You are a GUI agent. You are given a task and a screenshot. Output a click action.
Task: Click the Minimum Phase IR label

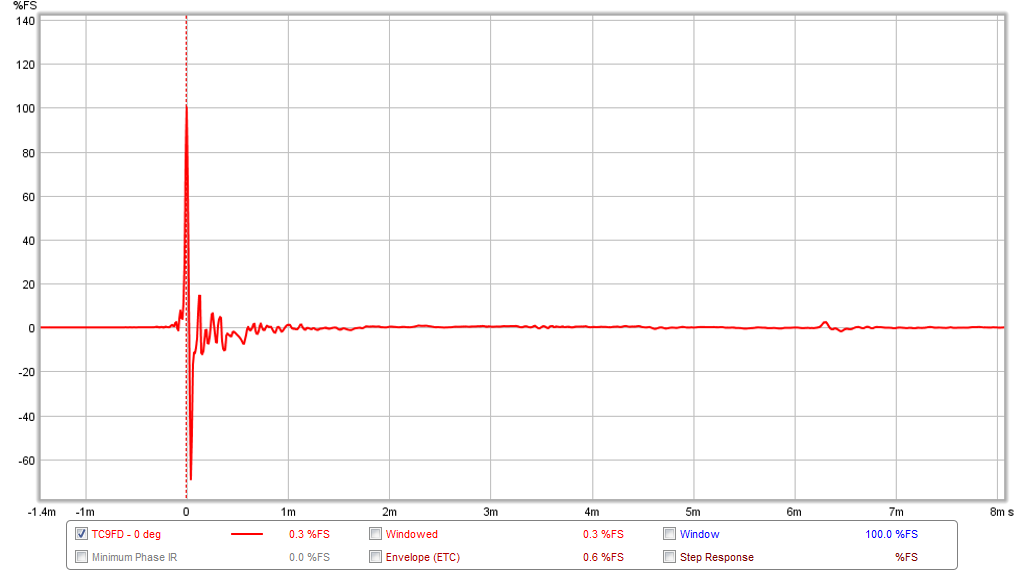point(134,557)
